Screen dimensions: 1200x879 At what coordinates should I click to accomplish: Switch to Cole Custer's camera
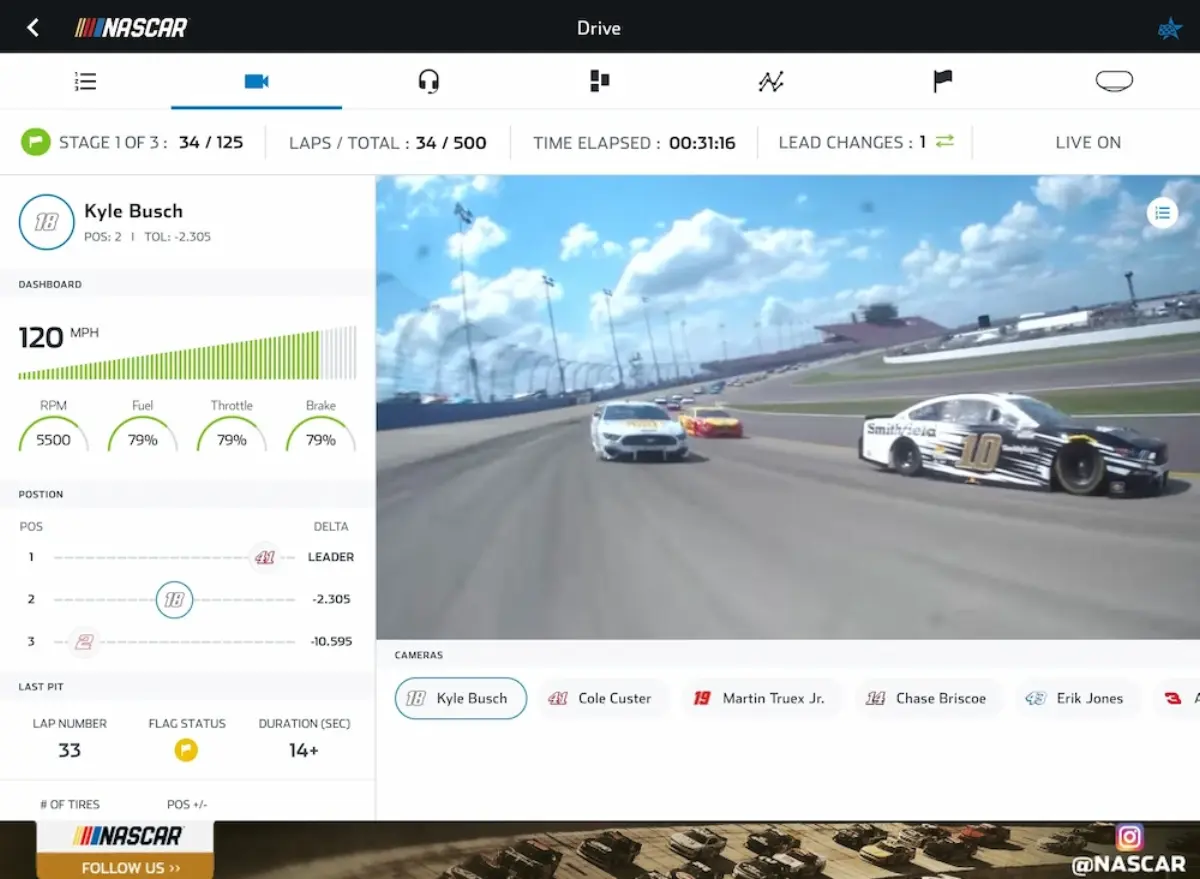604,698
